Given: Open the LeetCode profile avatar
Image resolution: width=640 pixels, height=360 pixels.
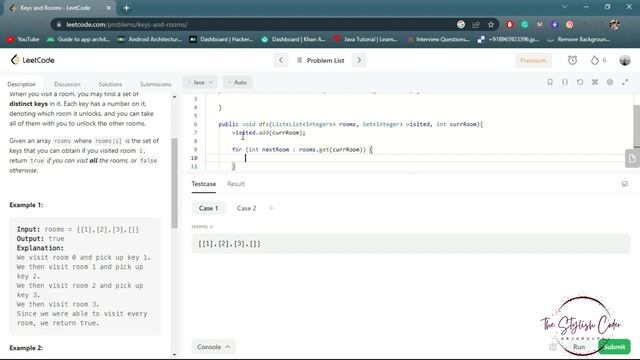Looking at the screenshot, I should click(x=624, y=60).
